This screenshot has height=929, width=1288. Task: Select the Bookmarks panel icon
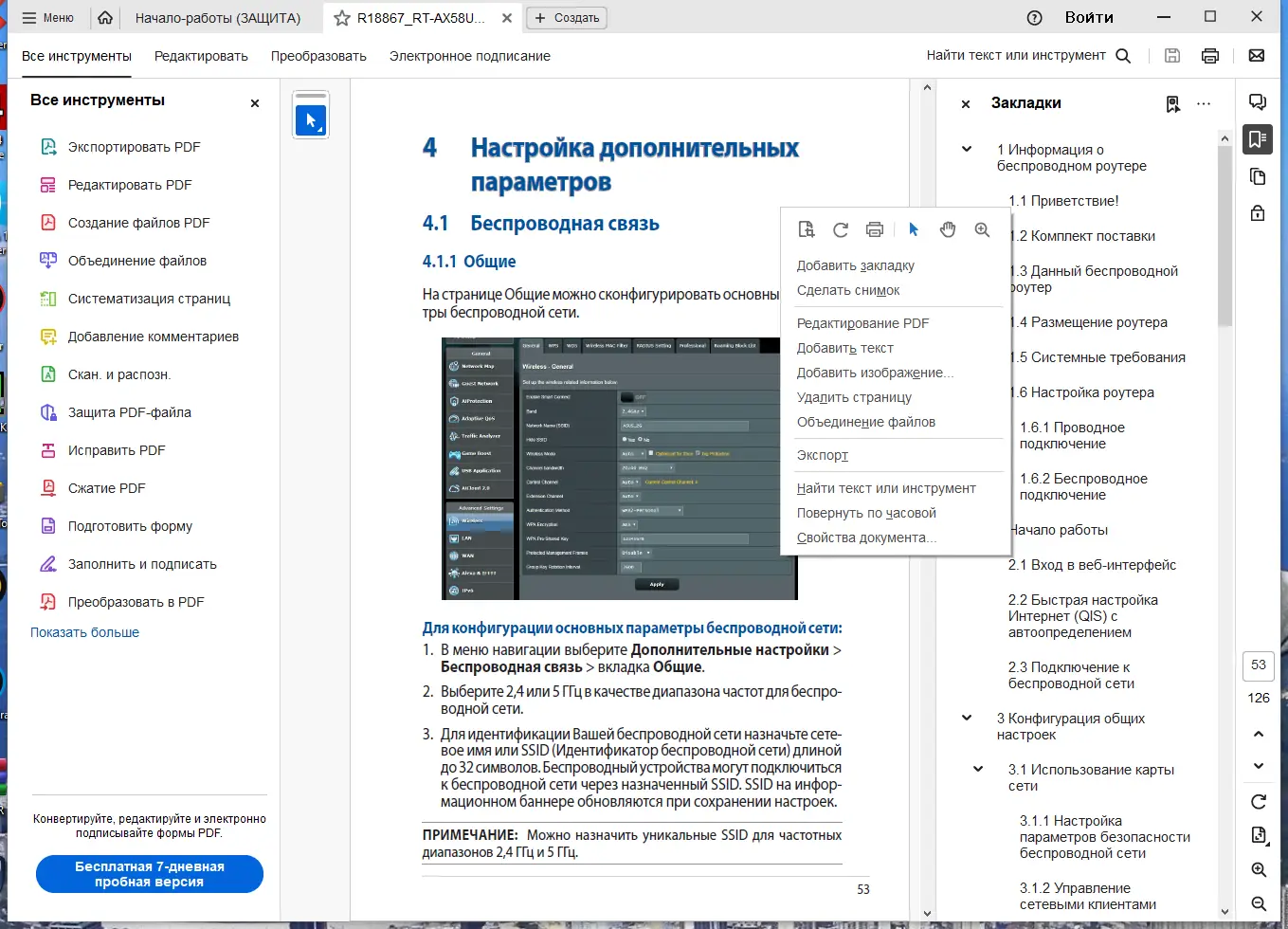[1258, 139]
